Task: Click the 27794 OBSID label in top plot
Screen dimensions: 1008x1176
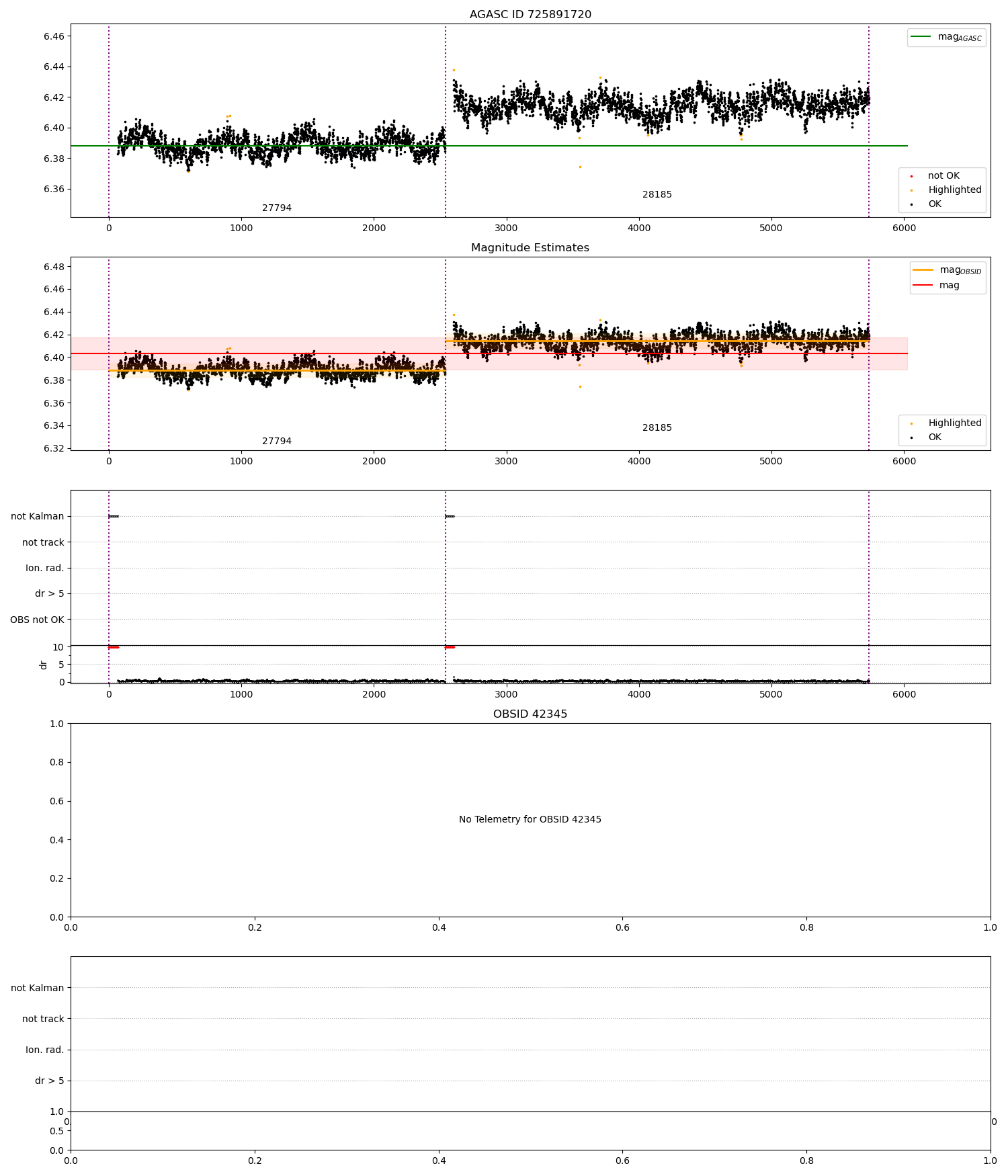Action: click(x=277, y=208)
